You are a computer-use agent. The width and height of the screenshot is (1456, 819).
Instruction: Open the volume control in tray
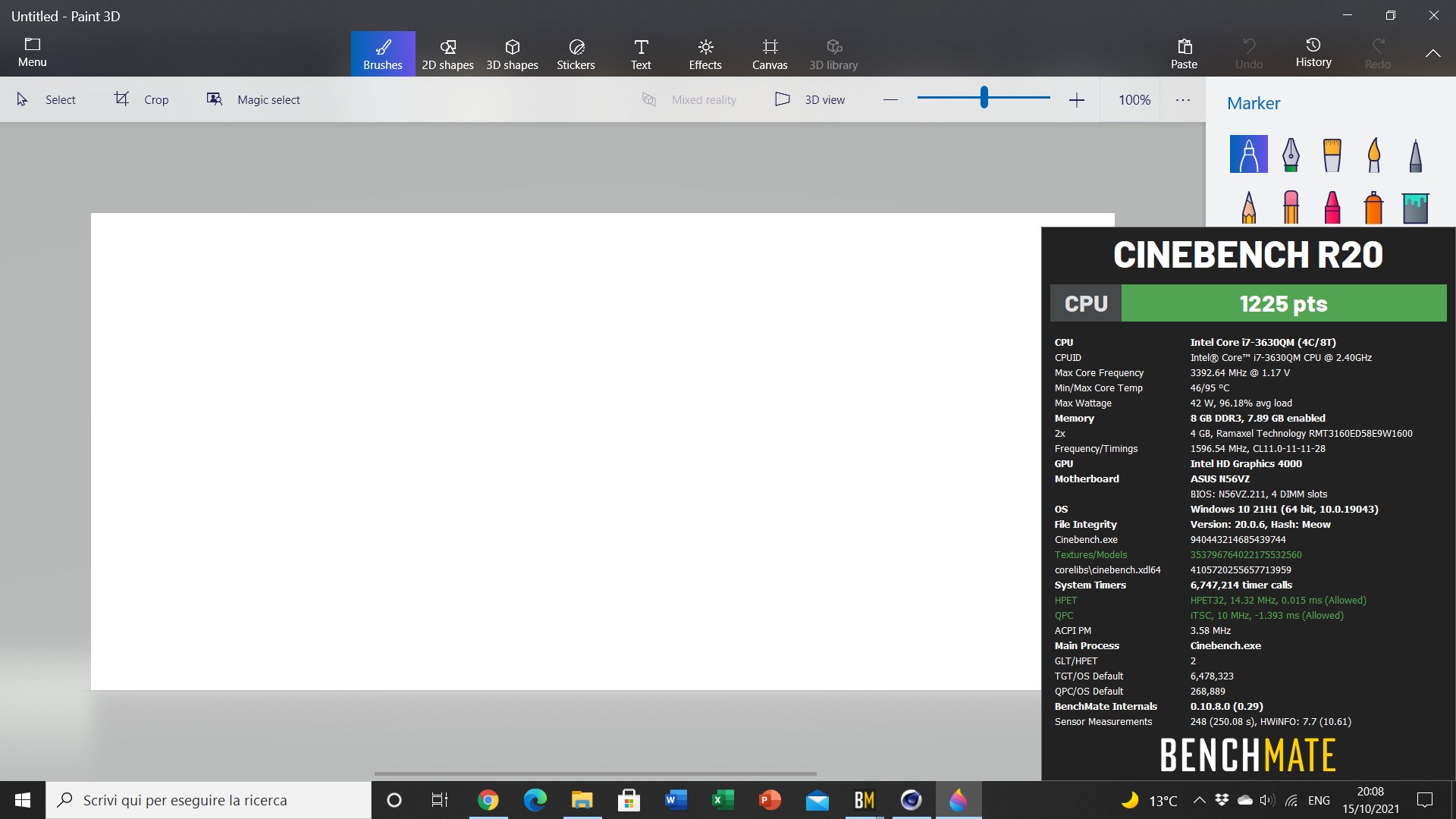tap(1267, 800)
